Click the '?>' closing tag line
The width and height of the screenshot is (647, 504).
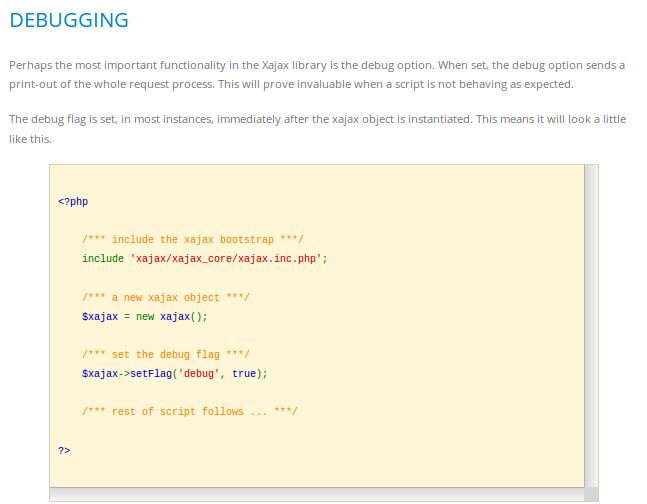[x=64, y=450]
